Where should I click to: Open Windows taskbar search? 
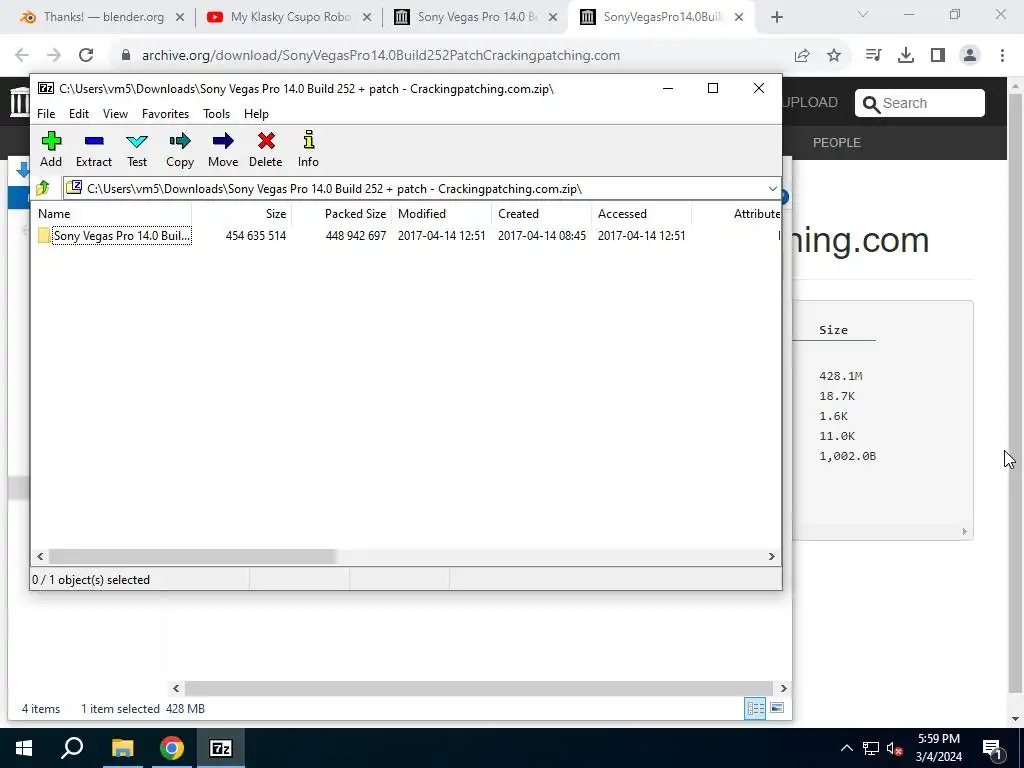pyautogui.click(x=72, y=748)
